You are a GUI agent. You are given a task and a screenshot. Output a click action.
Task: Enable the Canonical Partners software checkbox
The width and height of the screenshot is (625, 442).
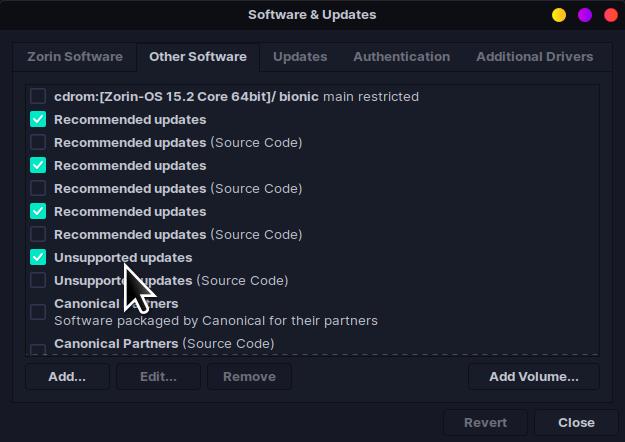(38, 312)
